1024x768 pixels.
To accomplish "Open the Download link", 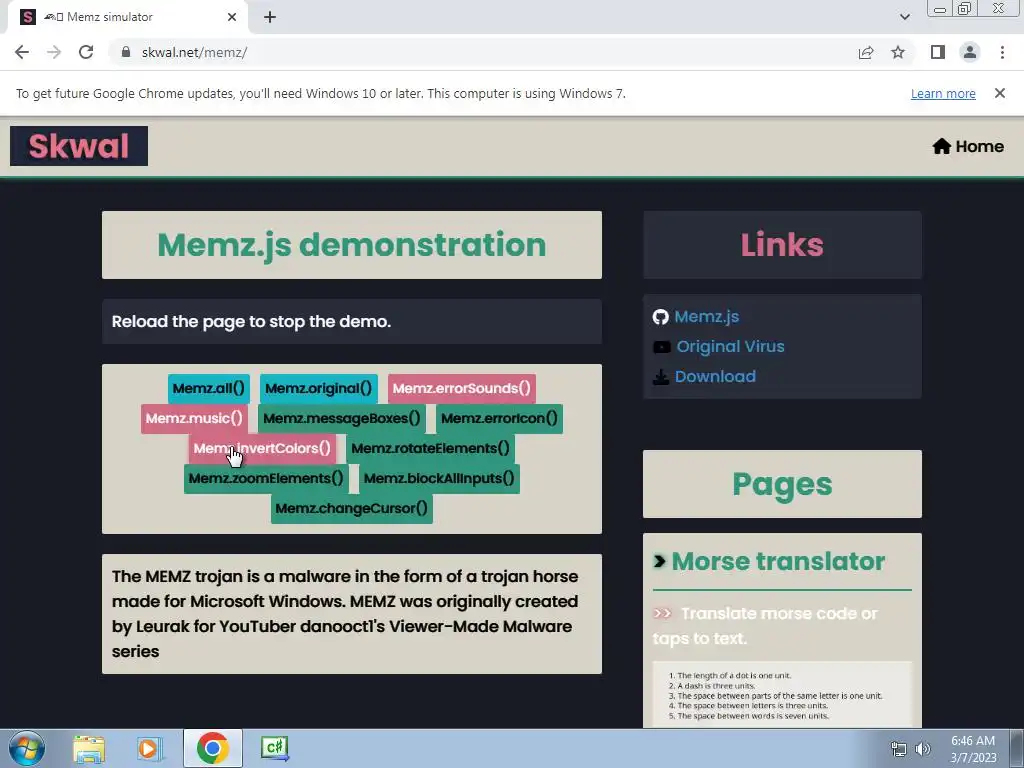I will click(x=715, y=377).
